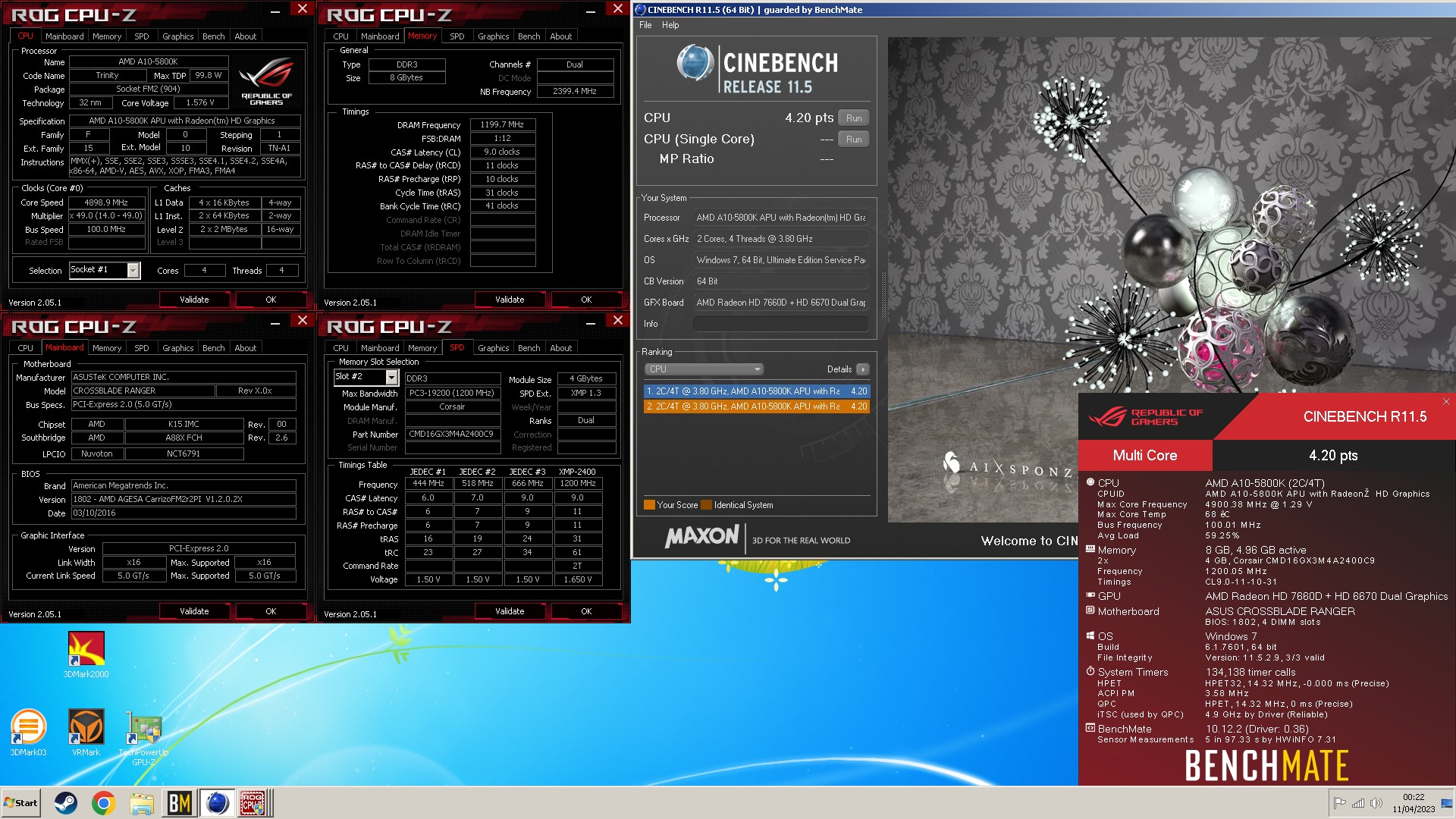Click the CPU icon in BenchMate panel
Viewport: 1456px width, 819px height.
pyautogui.click(x=1090, y=482)
